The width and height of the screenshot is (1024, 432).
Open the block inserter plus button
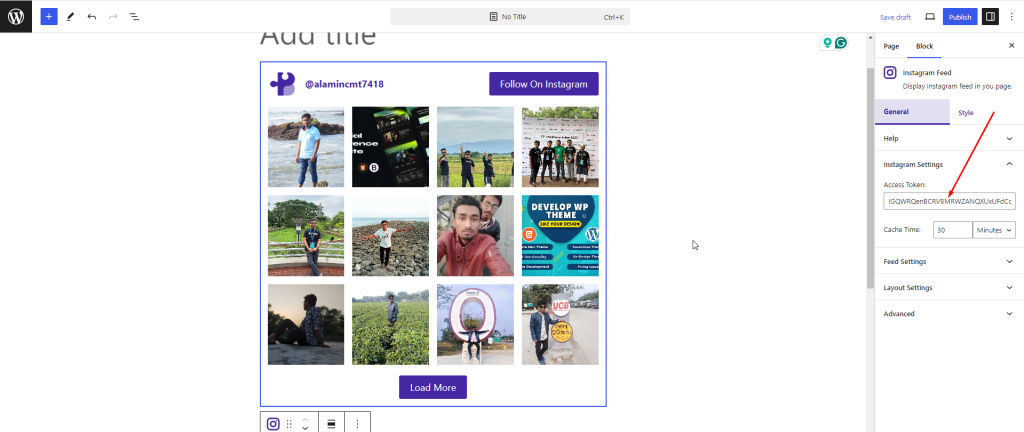(x=49, y=17)
